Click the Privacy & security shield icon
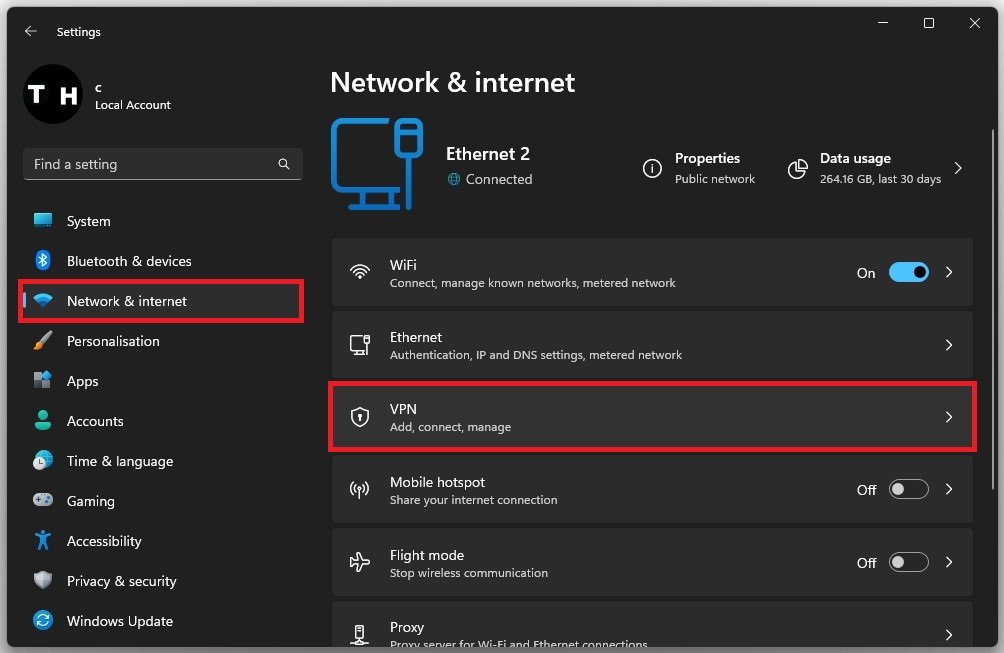 pyautogui.click(x=43, y=581)
